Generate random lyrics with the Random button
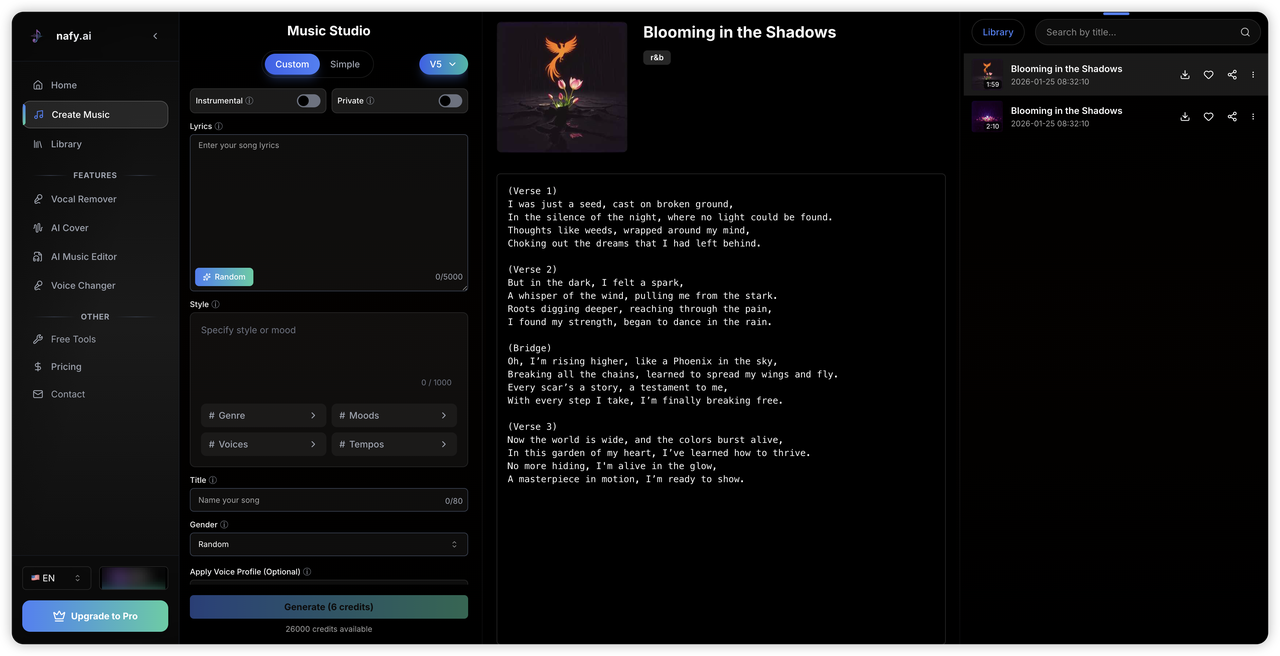Viewport: 1280px width, 656px height. 224,277
